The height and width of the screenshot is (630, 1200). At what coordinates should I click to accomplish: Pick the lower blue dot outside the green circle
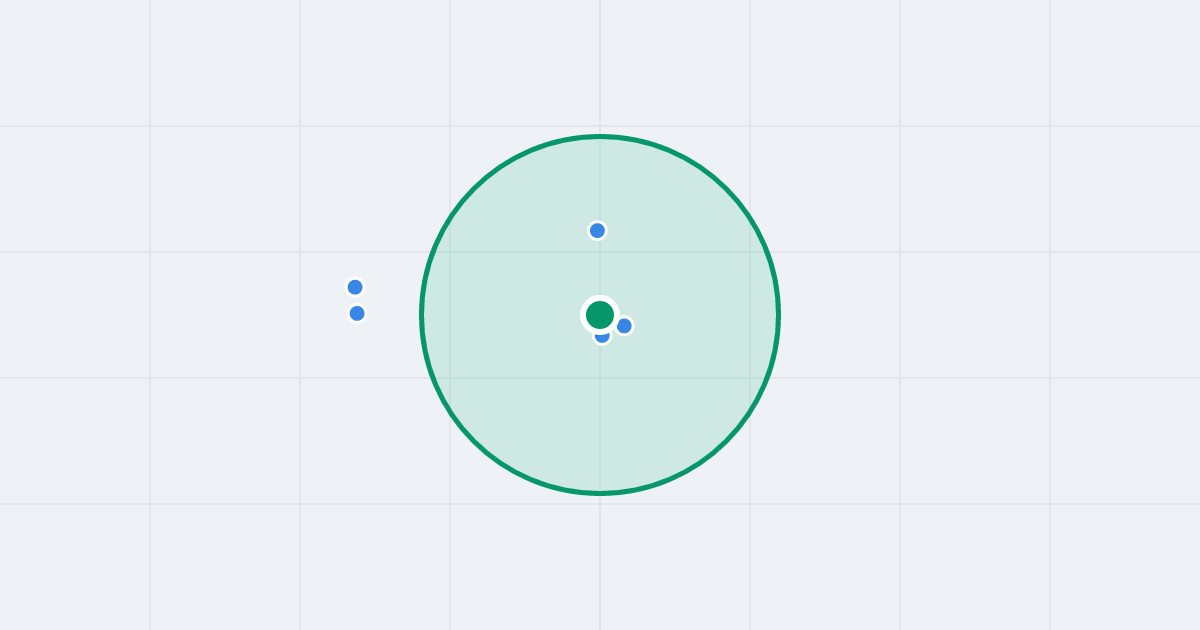click(357, 313)
